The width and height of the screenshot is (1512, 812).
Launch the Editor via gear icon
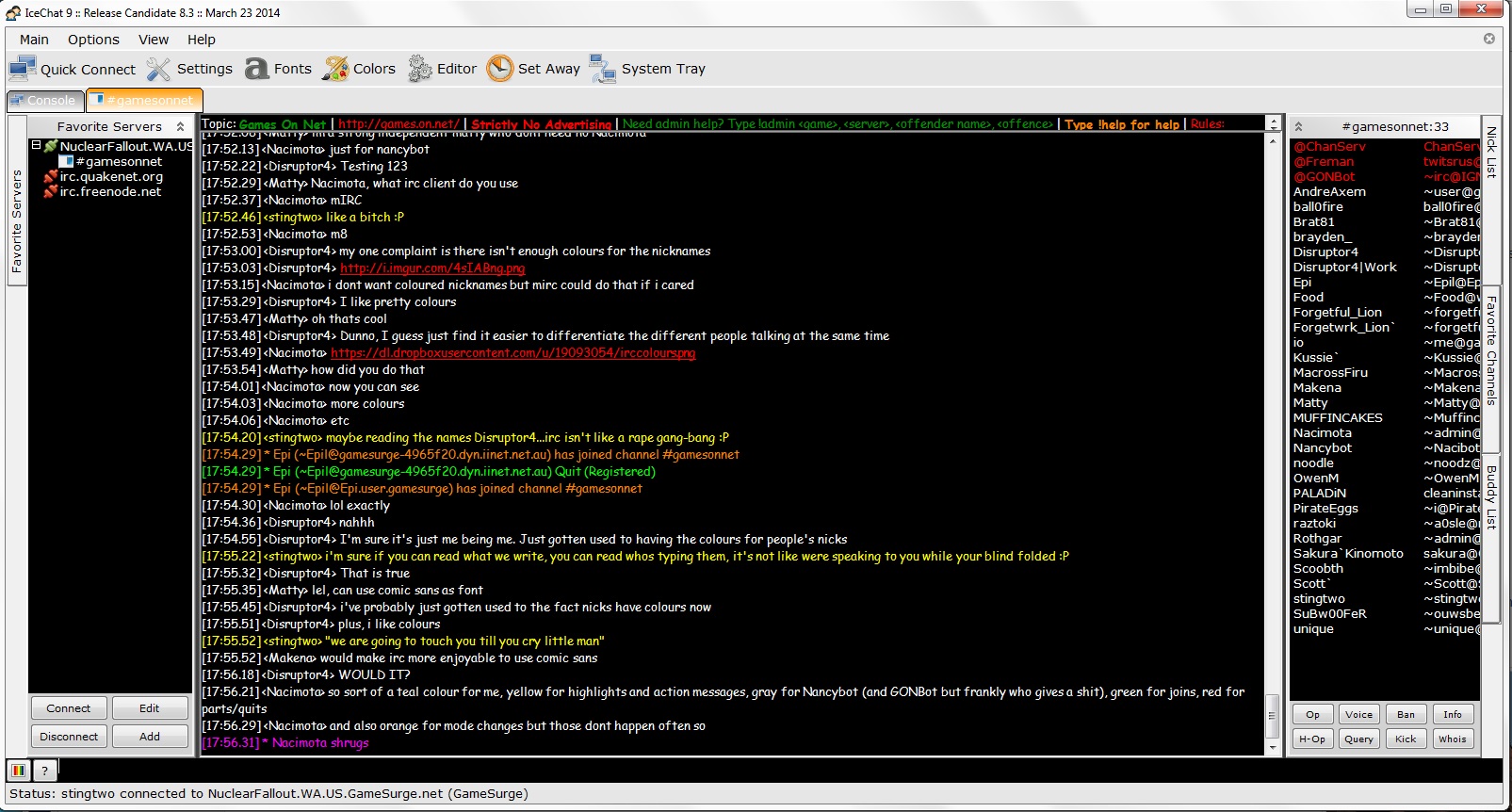pyautogui.click(x=420, y=69)
